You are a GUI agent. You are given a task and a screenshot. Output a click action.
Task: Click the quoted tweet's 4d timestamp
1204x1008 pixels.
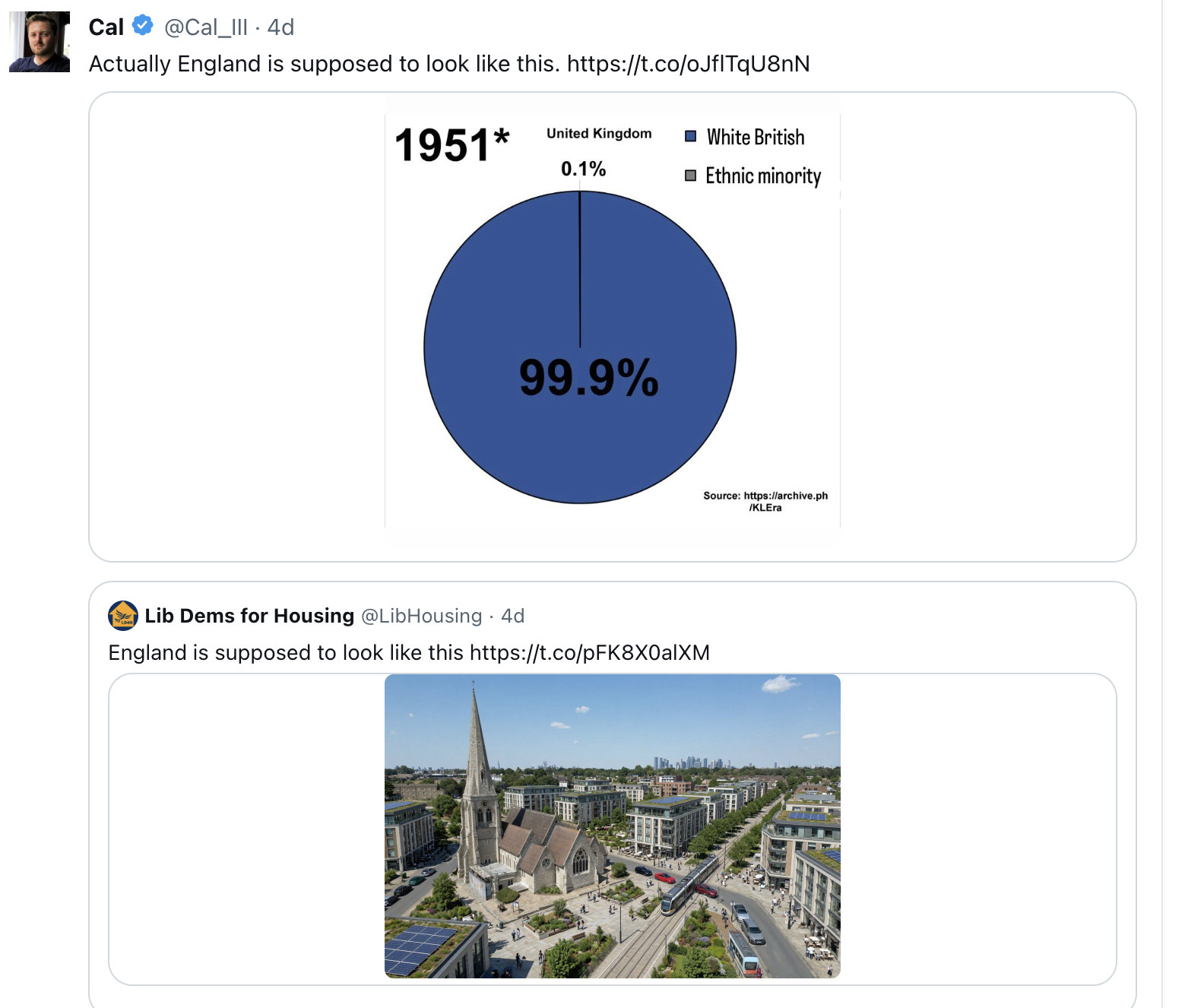pos(513,616)
